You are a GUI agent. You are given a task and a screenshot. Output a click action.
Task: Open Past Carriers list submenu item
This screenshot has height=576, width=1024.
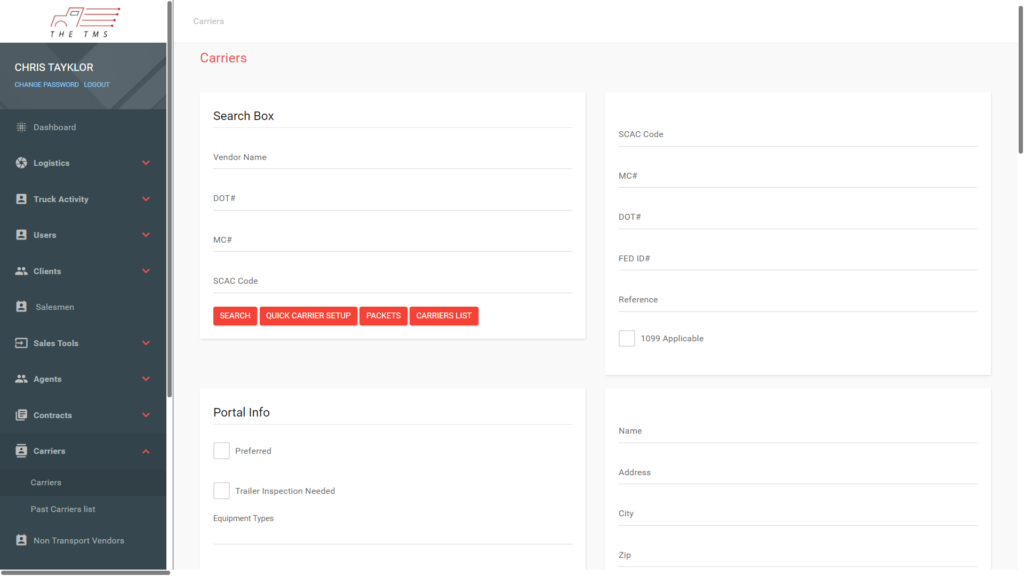63,509
